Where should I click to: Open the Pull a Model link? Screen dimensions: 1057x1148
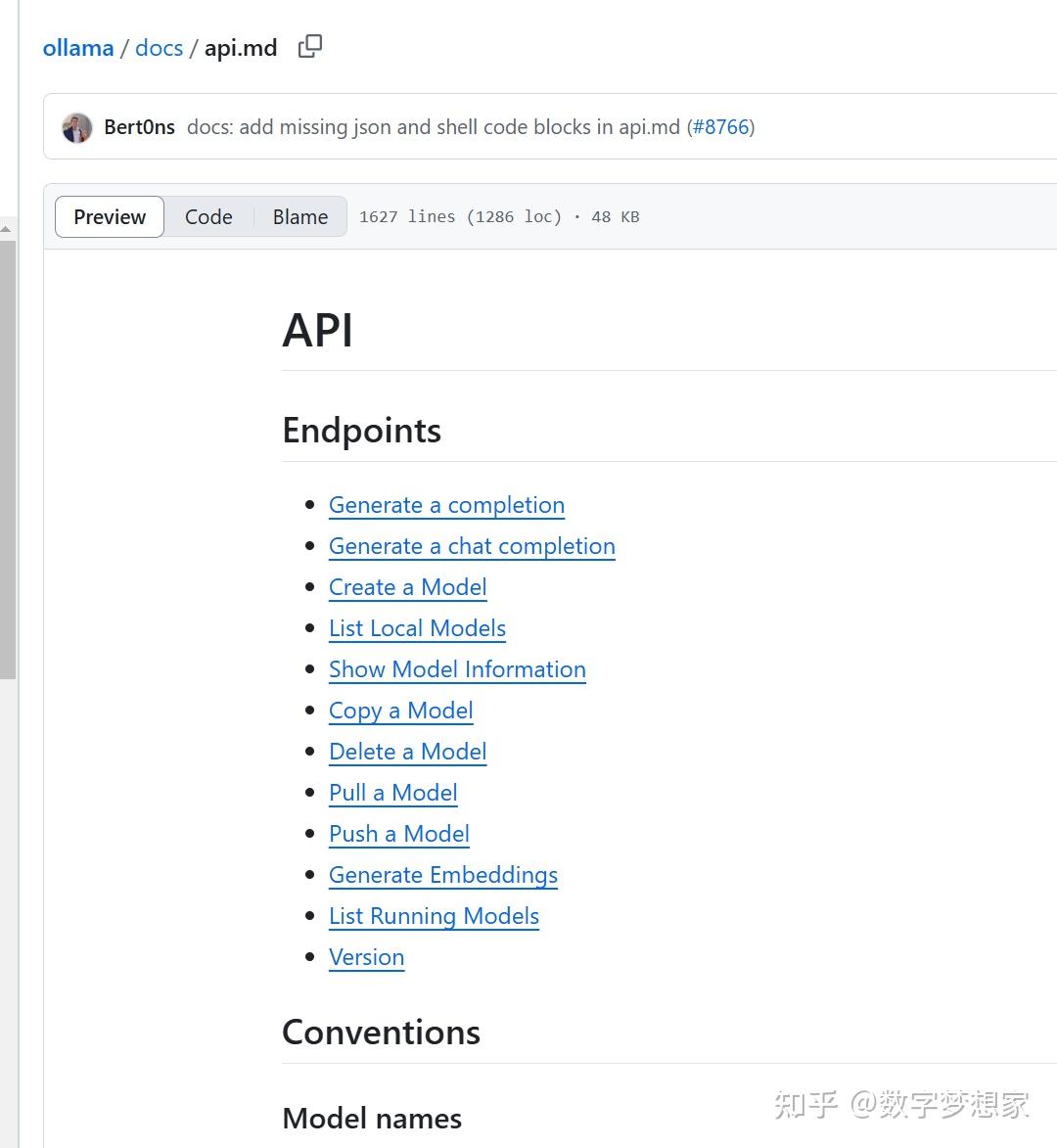pos(393,792)
